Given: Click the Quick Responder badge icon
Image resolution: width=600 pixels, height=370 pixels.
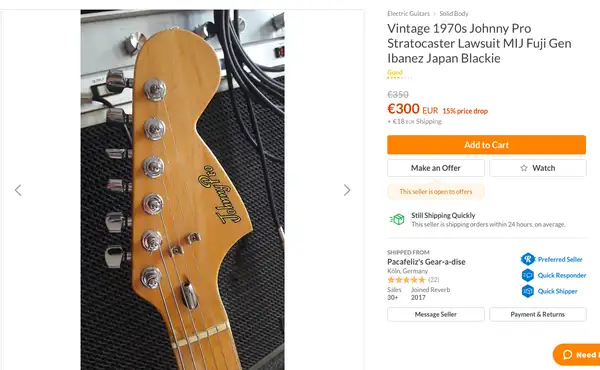Looking at the screenshot, I should [x=528, y=275].
